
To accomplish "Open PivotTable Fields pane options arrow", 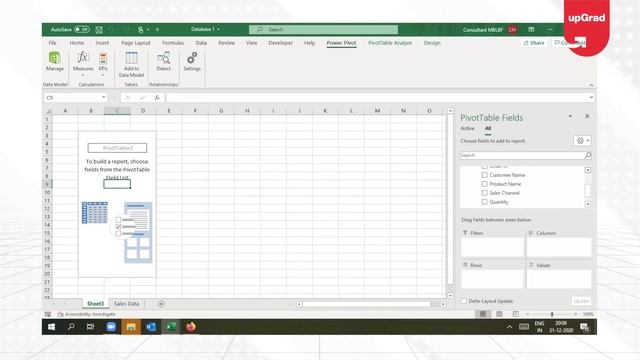I will point(570,117).
